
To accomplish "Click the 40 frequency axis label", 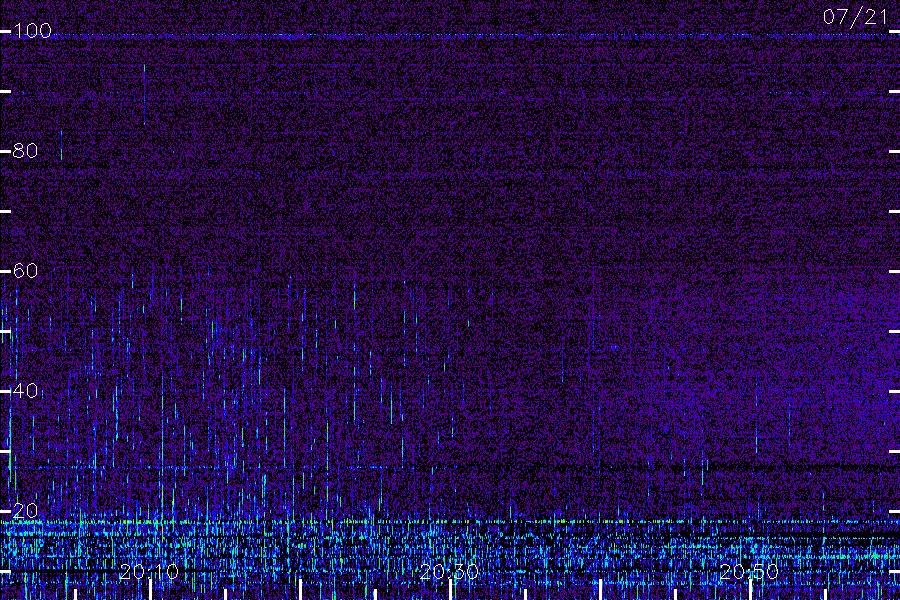I will (25, 390).
